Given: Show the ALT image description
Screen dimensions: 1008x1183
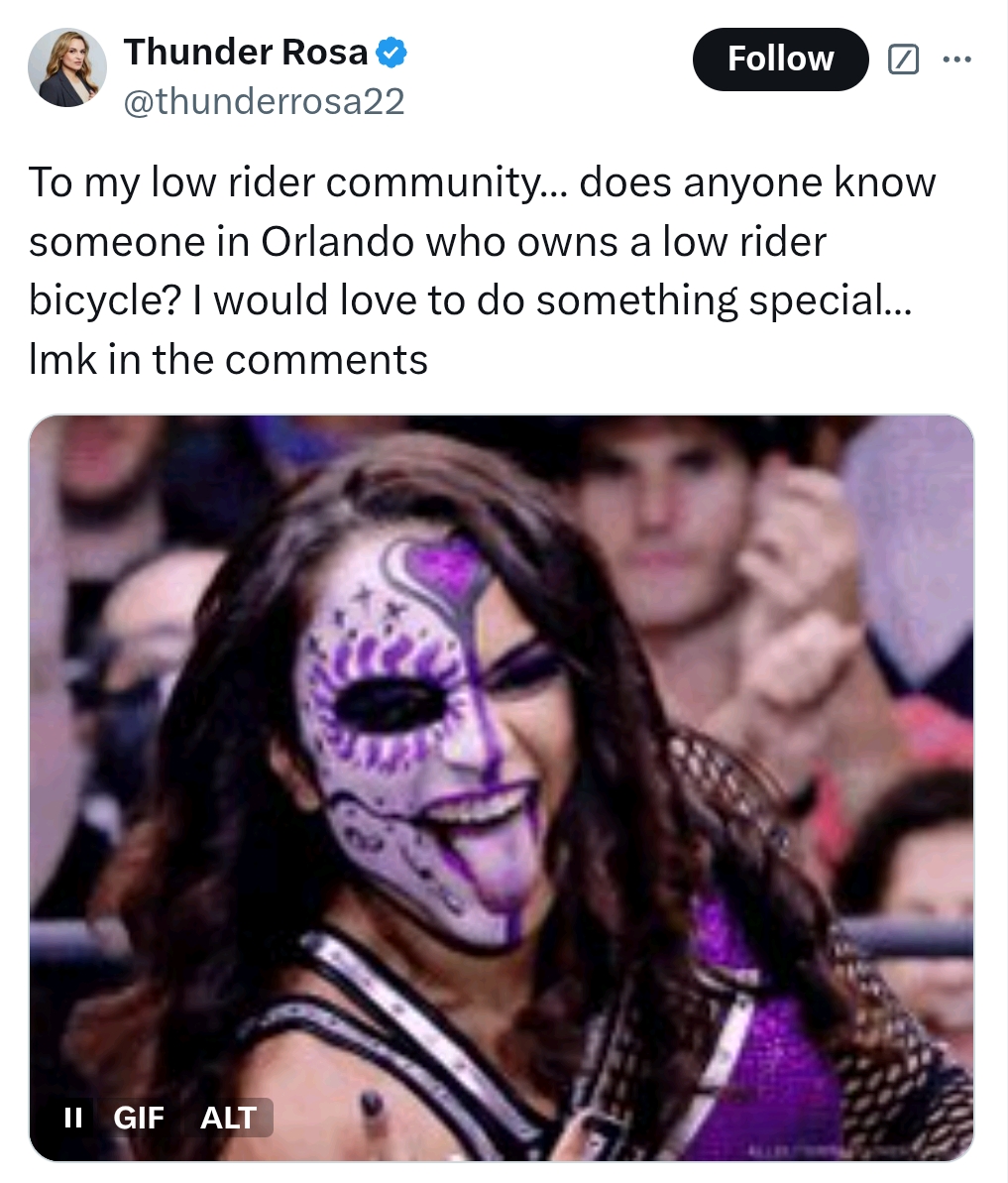Looking at the screenshot, I should (x=228, y=1118).
